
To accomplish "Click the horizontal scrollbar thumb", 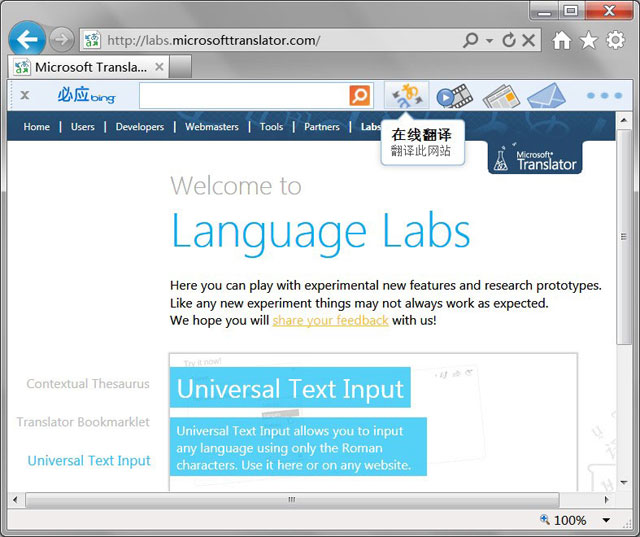I will coord(292,499).
